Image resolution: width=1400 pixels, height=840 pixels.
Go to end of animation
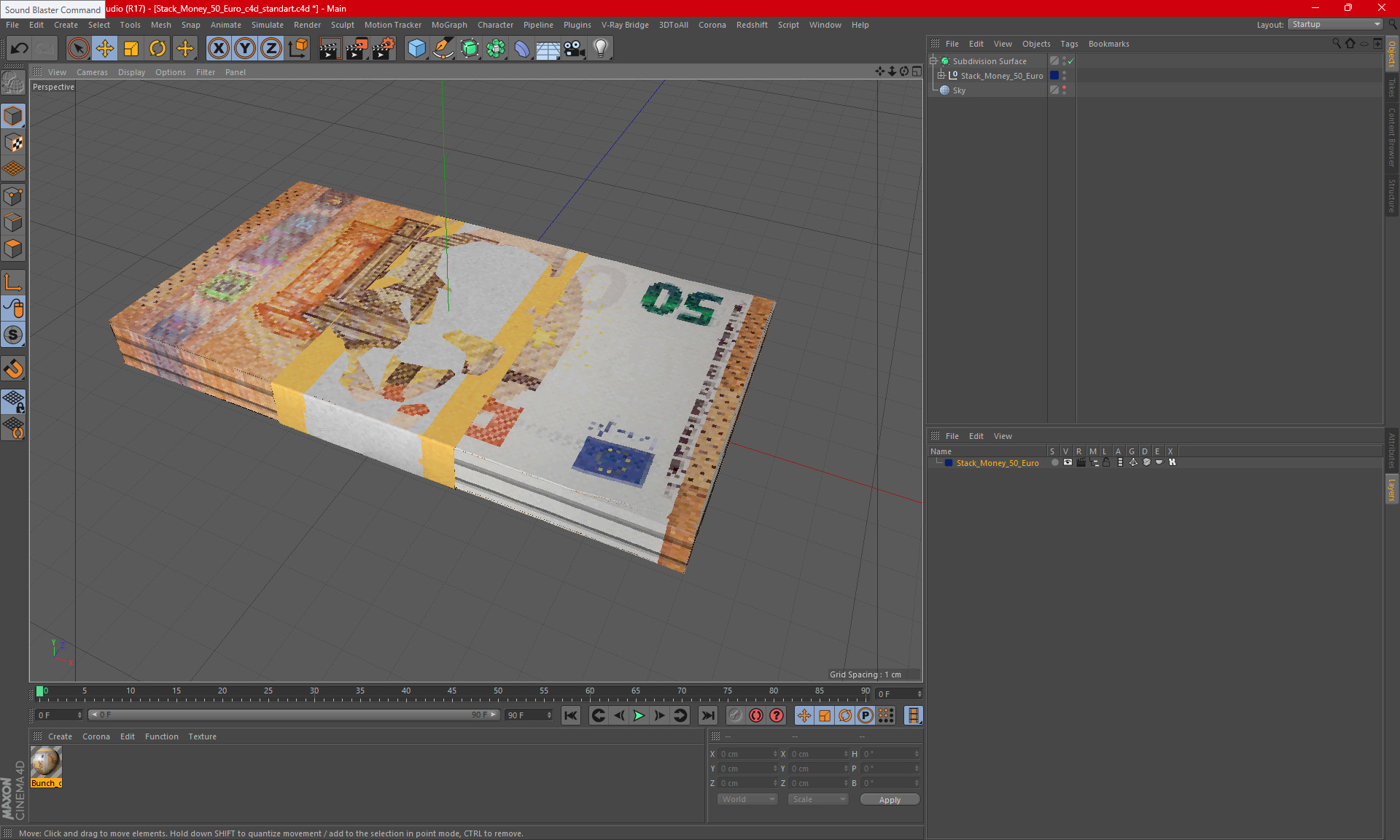(707, 715)
